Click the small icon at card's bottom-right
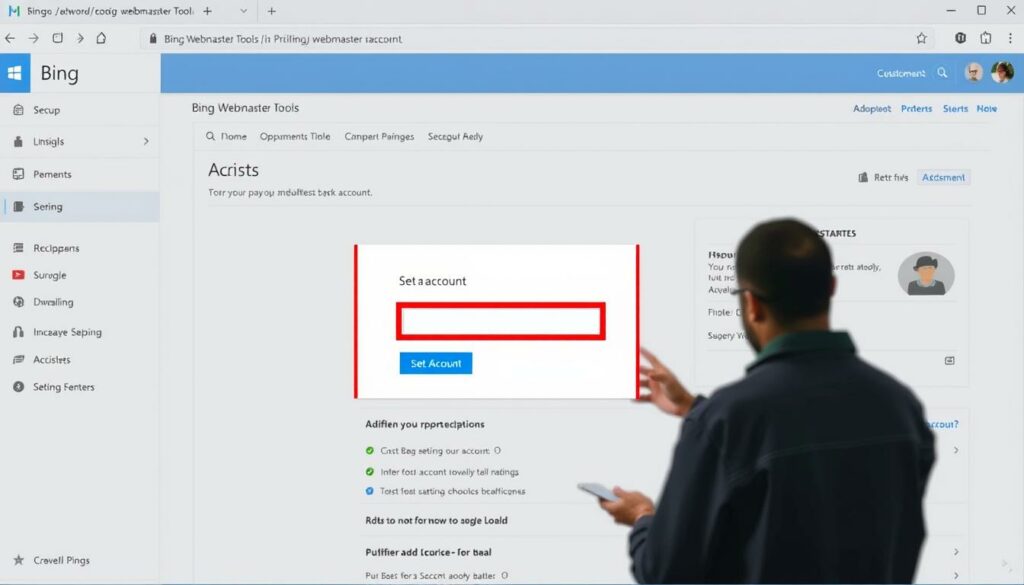This screenshot has height=585, width=1024. tap(950, 360)
